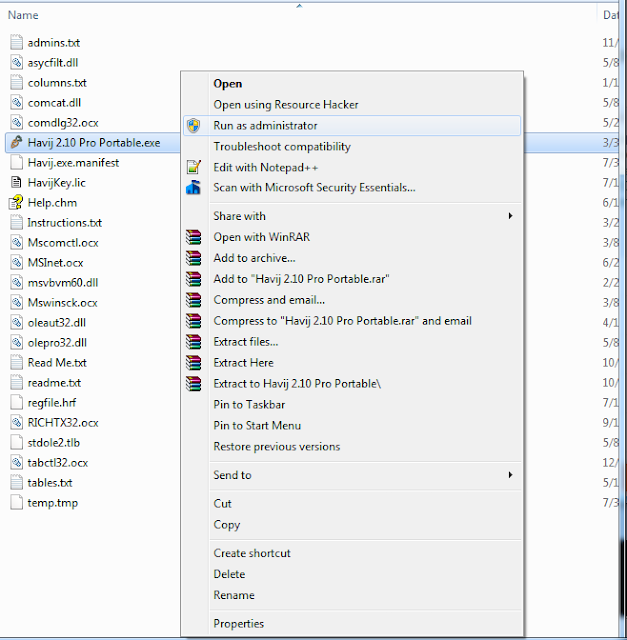Click the stdole2.tlb file icon
Screen dimensions: 627x640
pyautogui.click(x=16, y=442)
